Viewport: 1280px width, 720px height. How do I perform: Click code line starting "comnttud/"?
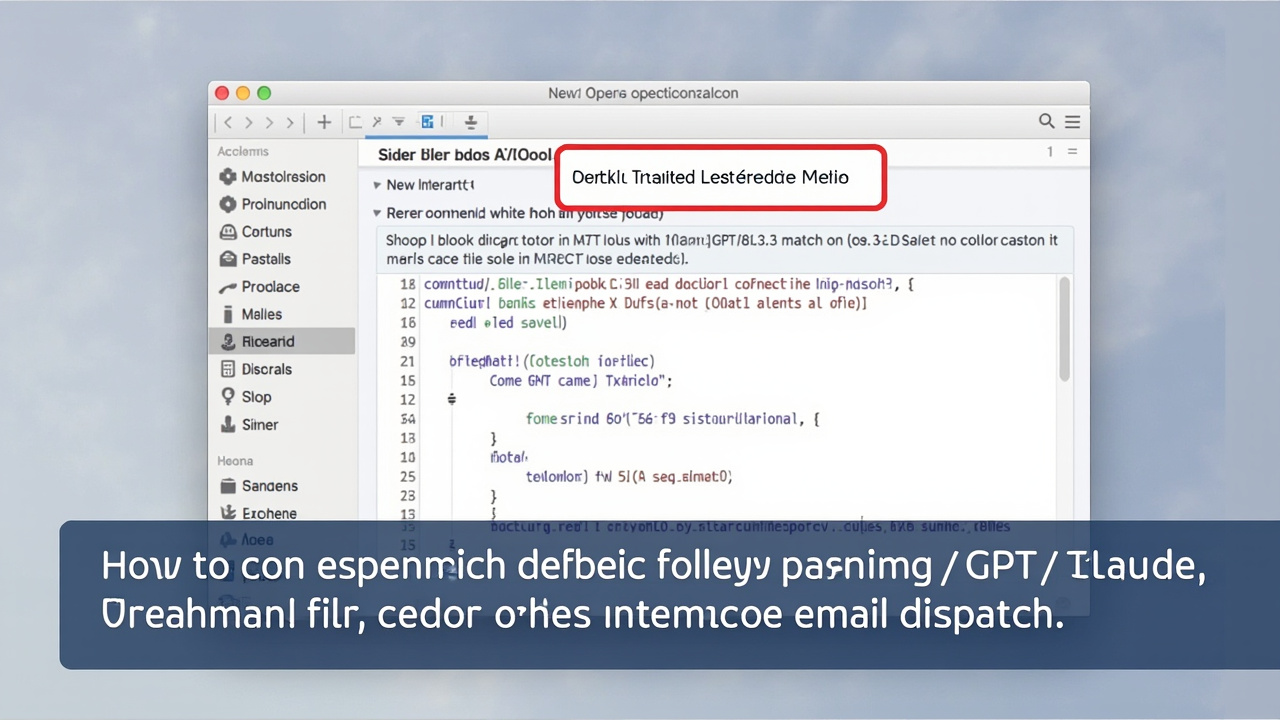(x=669, y=284)
